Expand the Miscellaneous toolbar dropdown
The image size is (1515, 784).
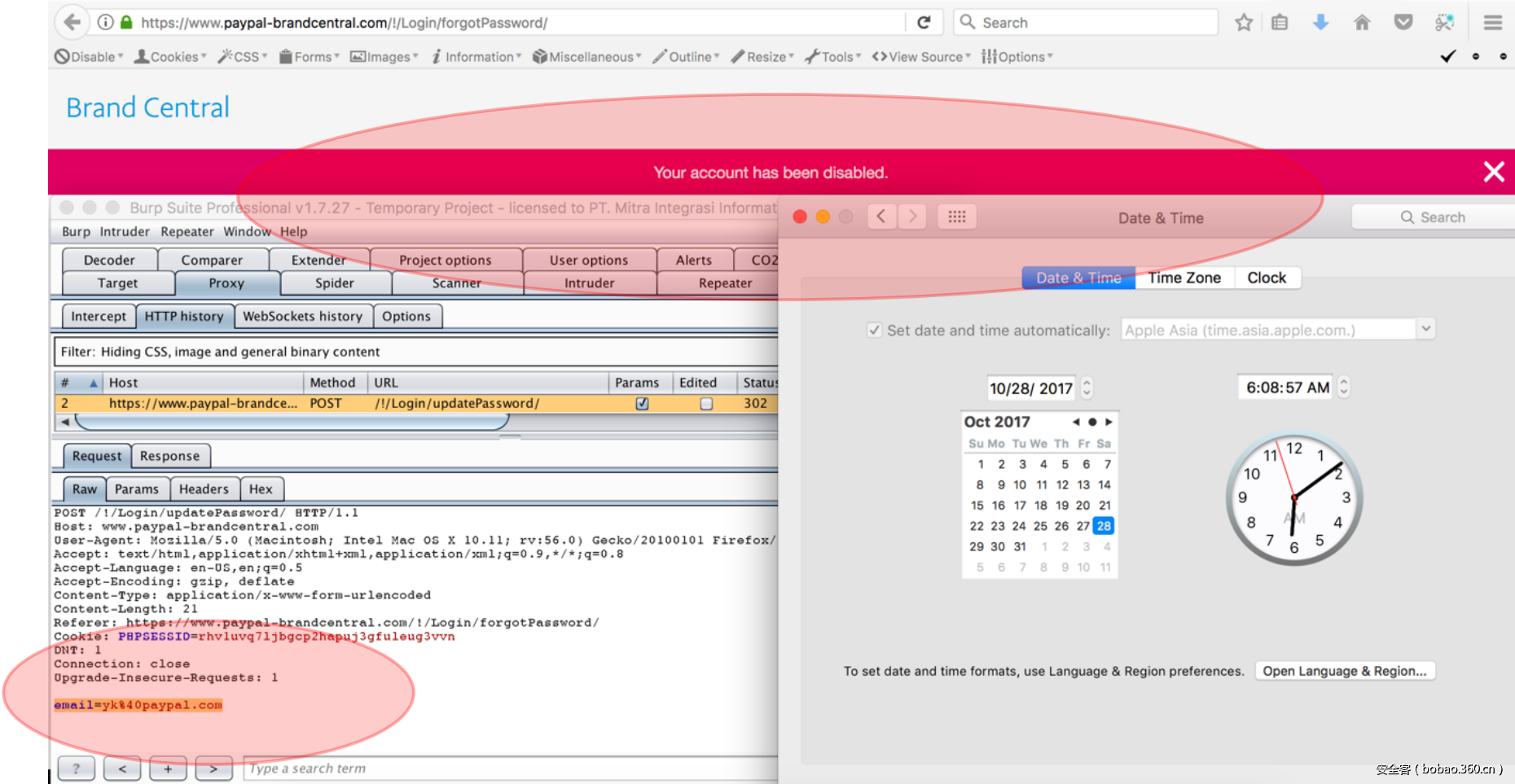pyautogui.click(x=587, y=57)
